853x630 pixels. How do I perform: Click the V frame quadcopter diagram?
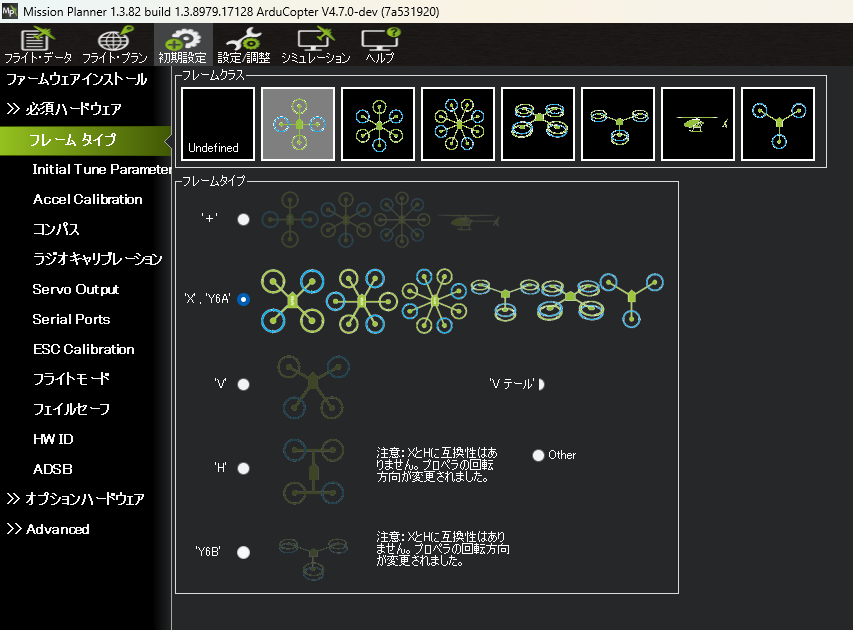[x=313, y=387]
